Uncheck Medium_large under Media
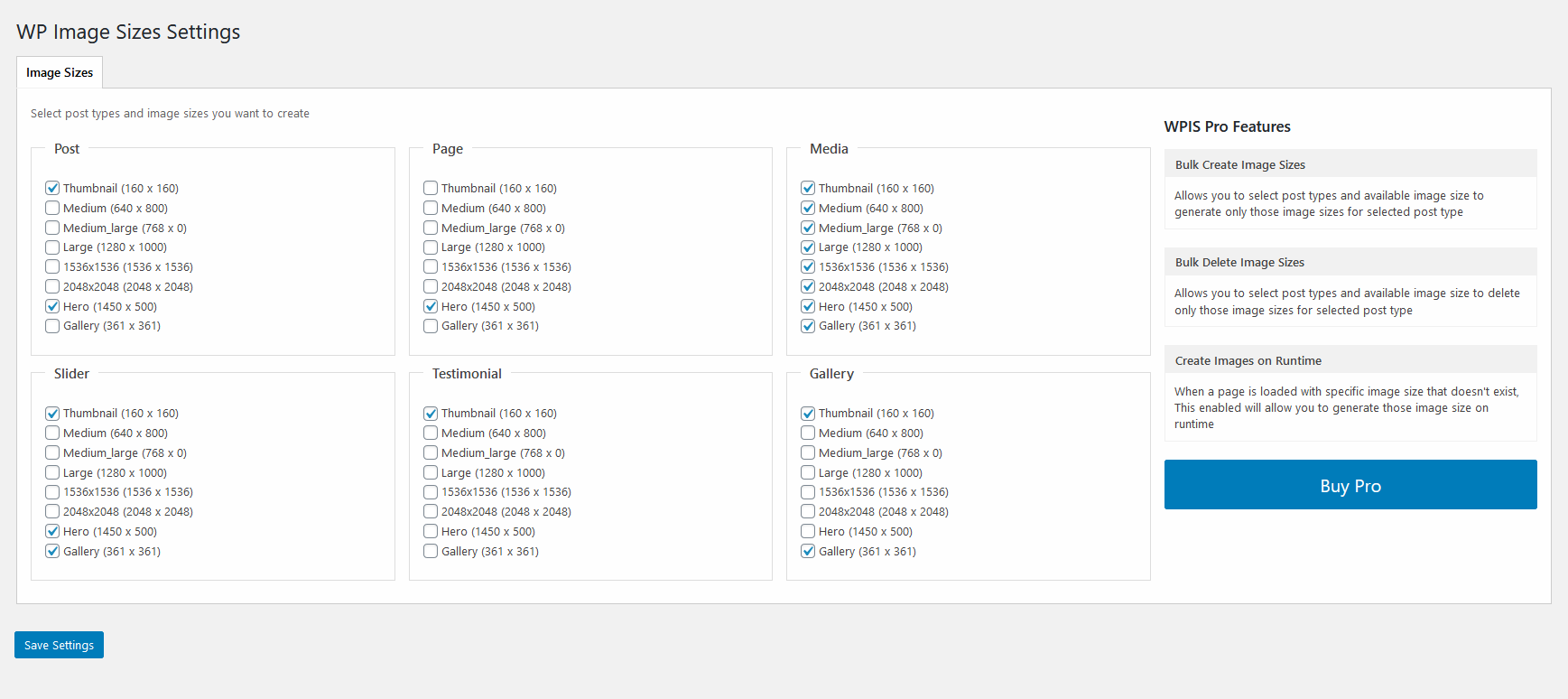The height and width of the screenshot is (699, 1568). (808, 228)
